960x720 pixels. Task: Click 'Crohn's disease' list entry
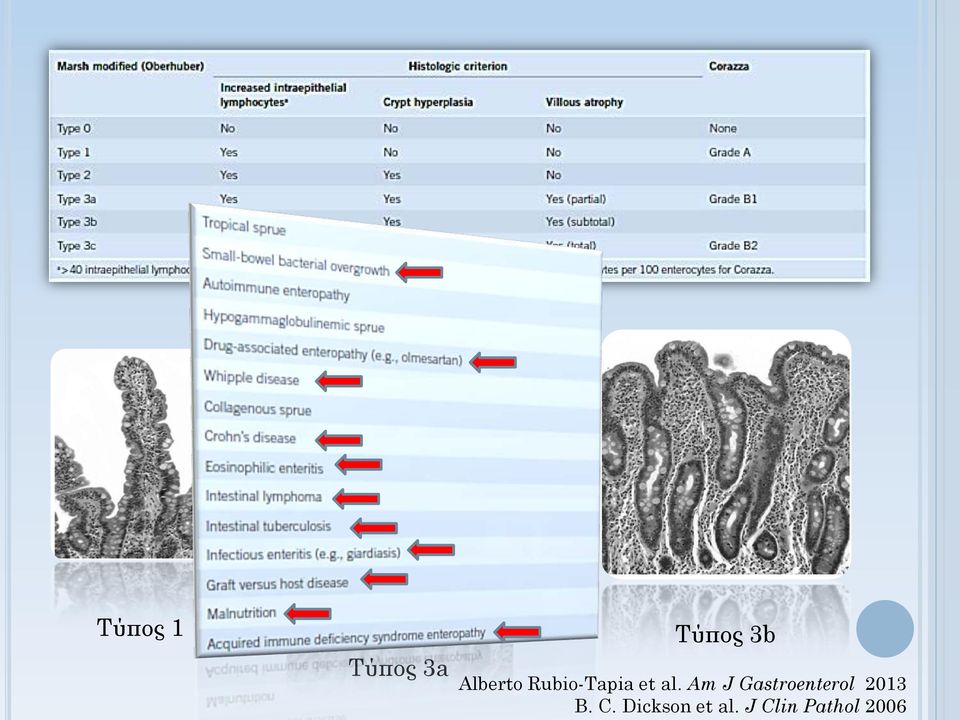click(250, 437)
